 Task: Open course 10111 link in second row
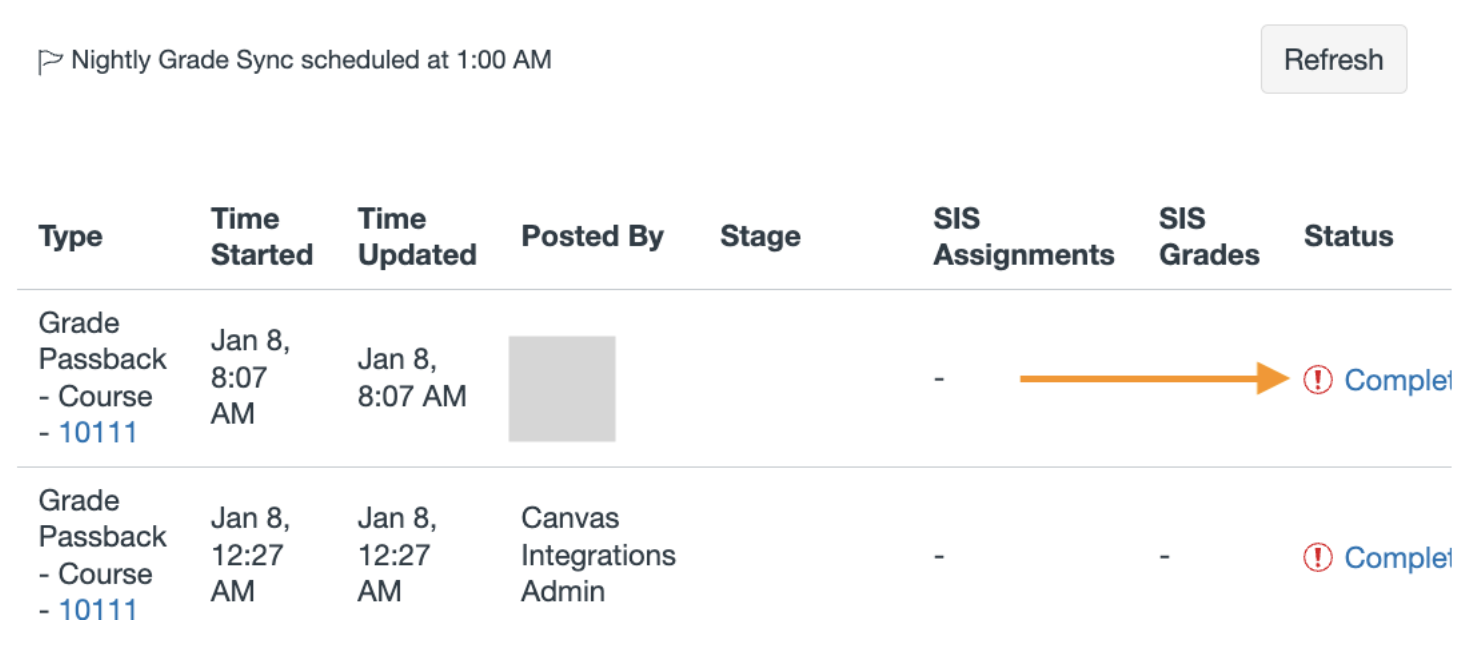[98, 610]
